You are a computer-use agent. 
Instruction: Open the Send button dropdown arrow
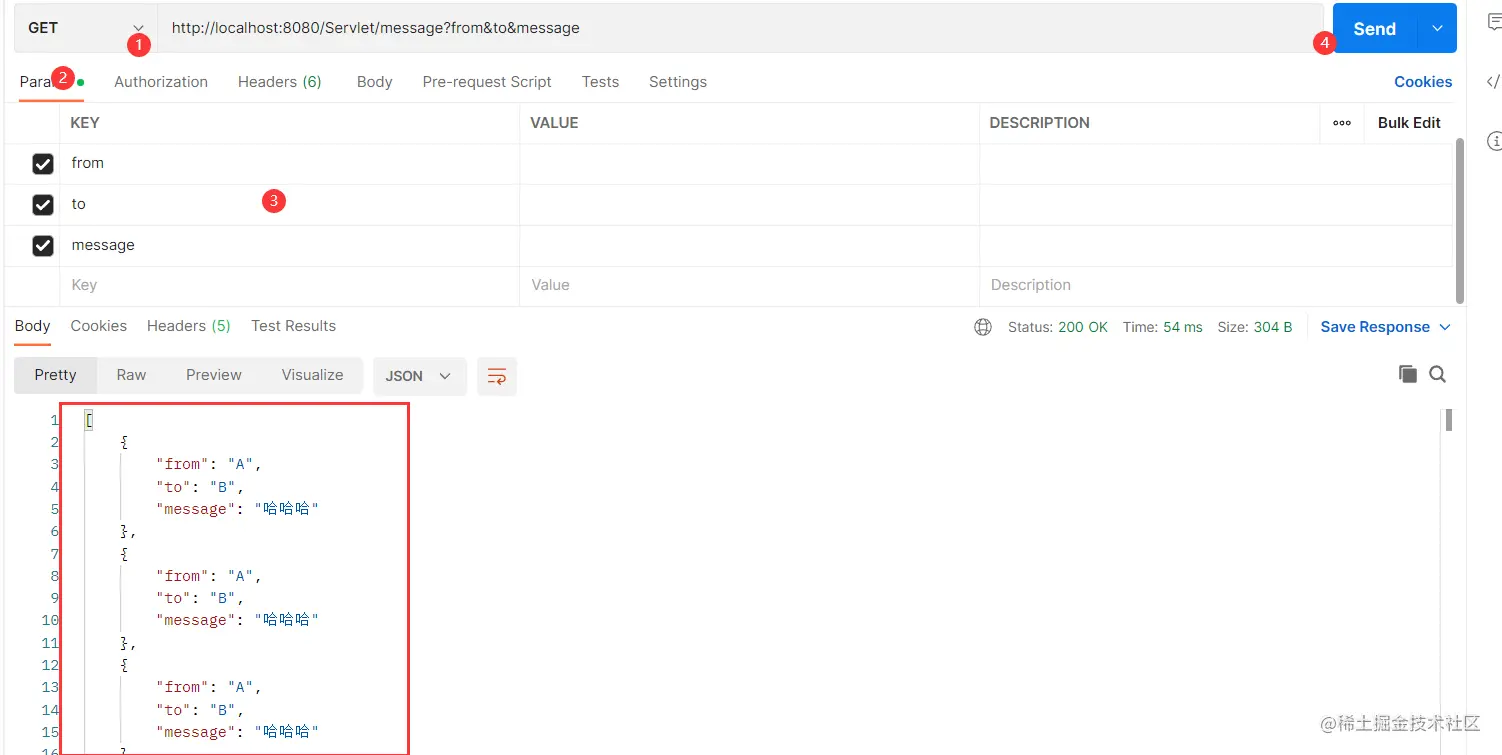(1437, 29)
